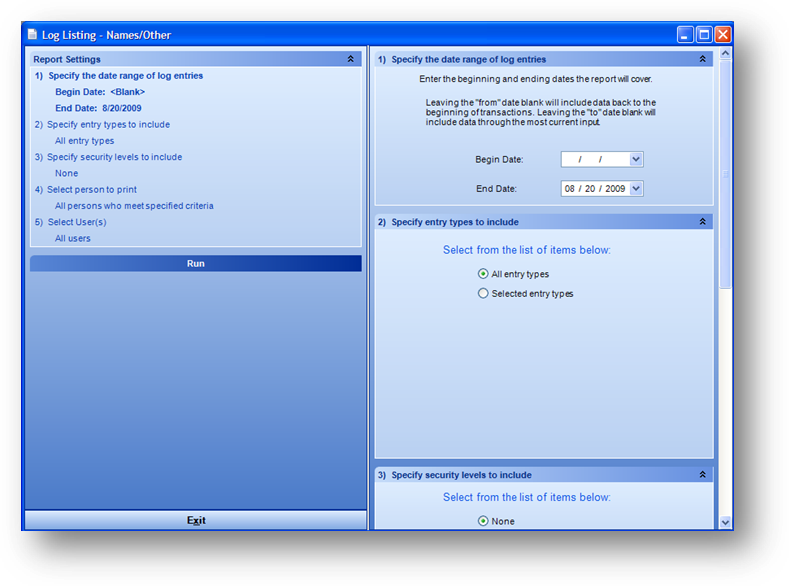This screenshot has width=789, height=586.
Task: Collapse the date range section chevron
Action: tap(702, 59)
